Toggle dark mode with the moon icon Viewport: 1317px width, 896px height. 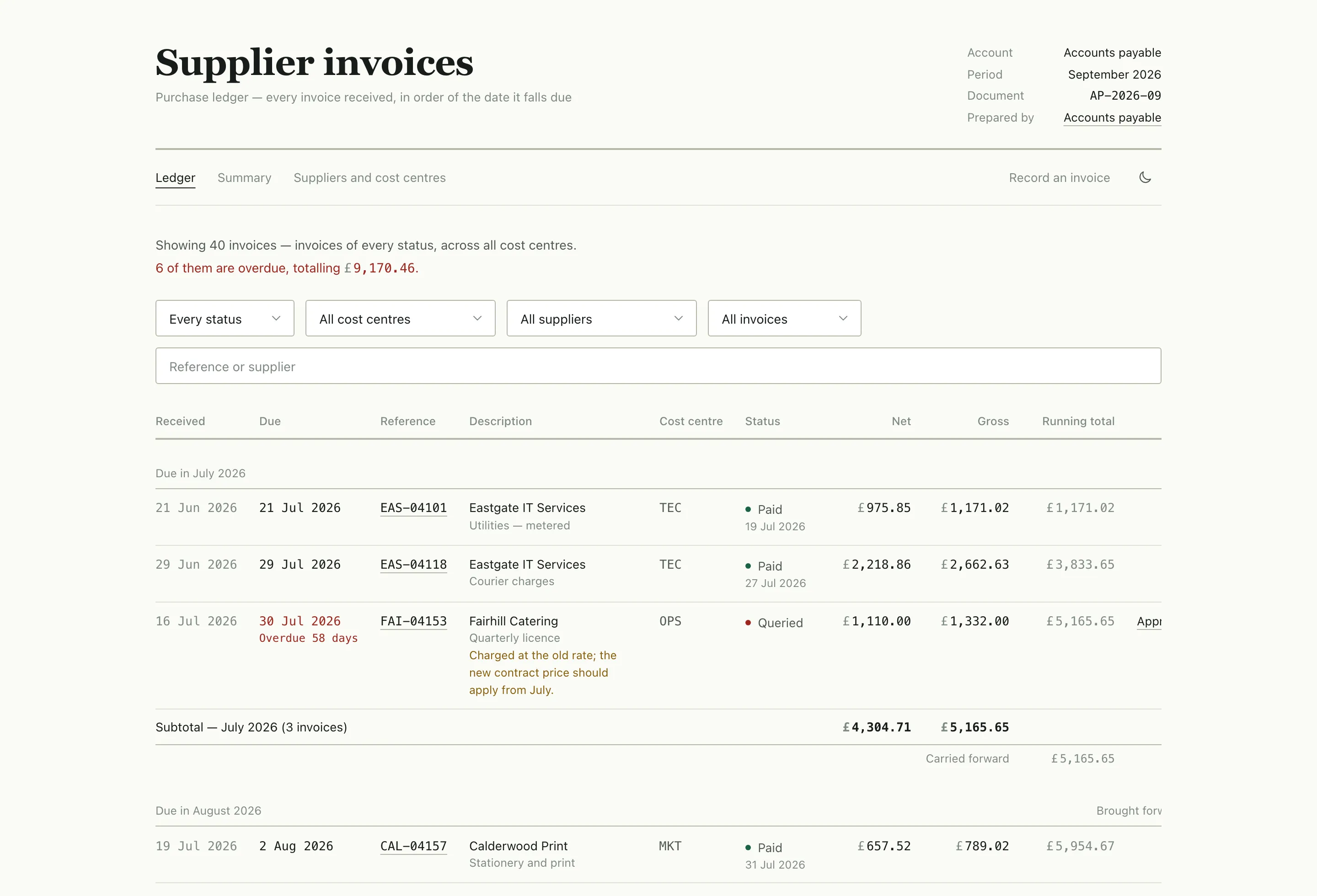click(1145, 177)
